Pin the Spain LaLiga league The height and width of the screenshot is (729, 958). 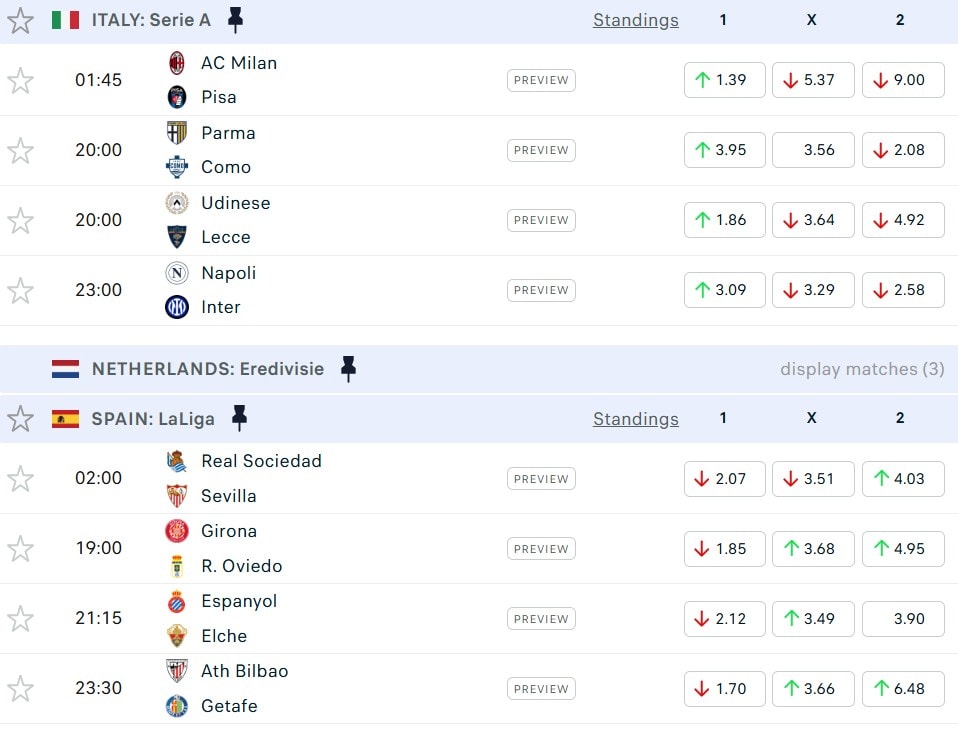(239, 418)
